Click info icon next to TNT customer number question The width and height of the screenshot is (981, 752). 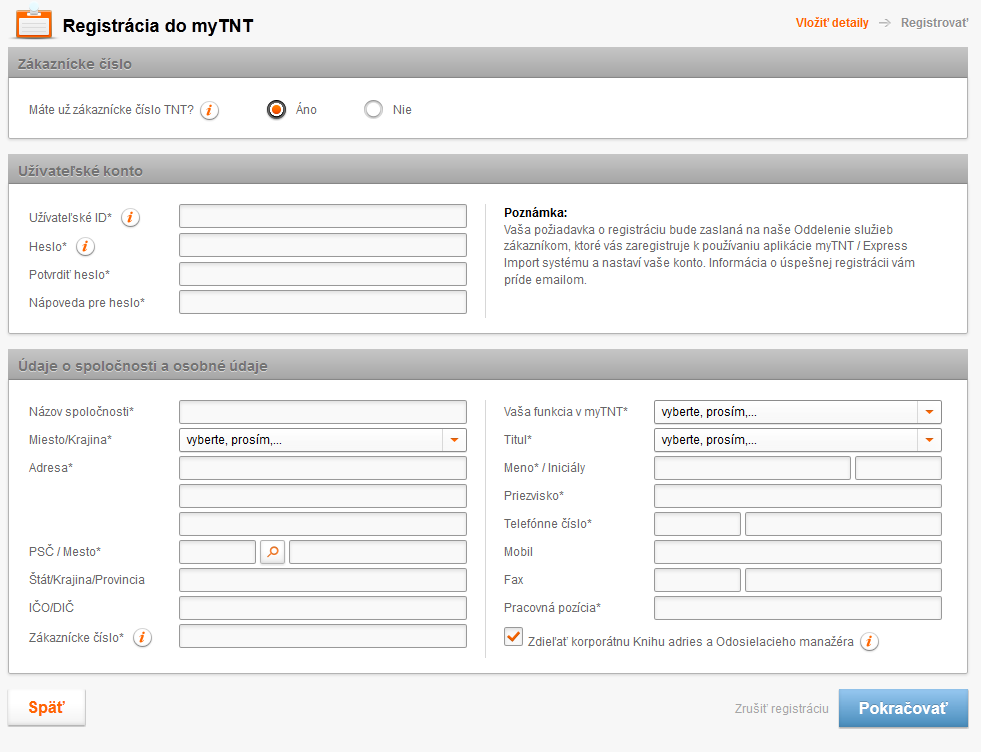[210, 111]
